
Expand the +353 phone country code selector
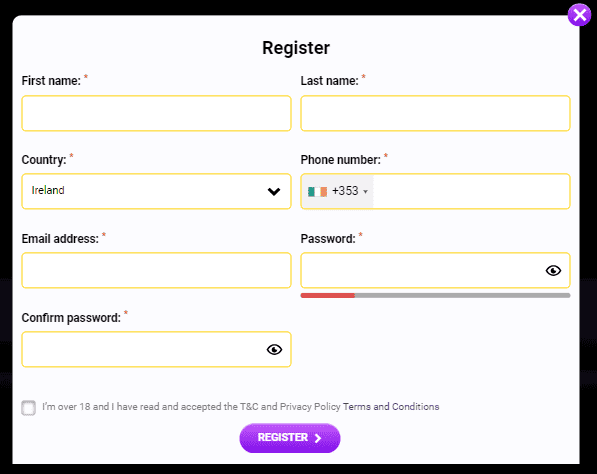(338, 191)
